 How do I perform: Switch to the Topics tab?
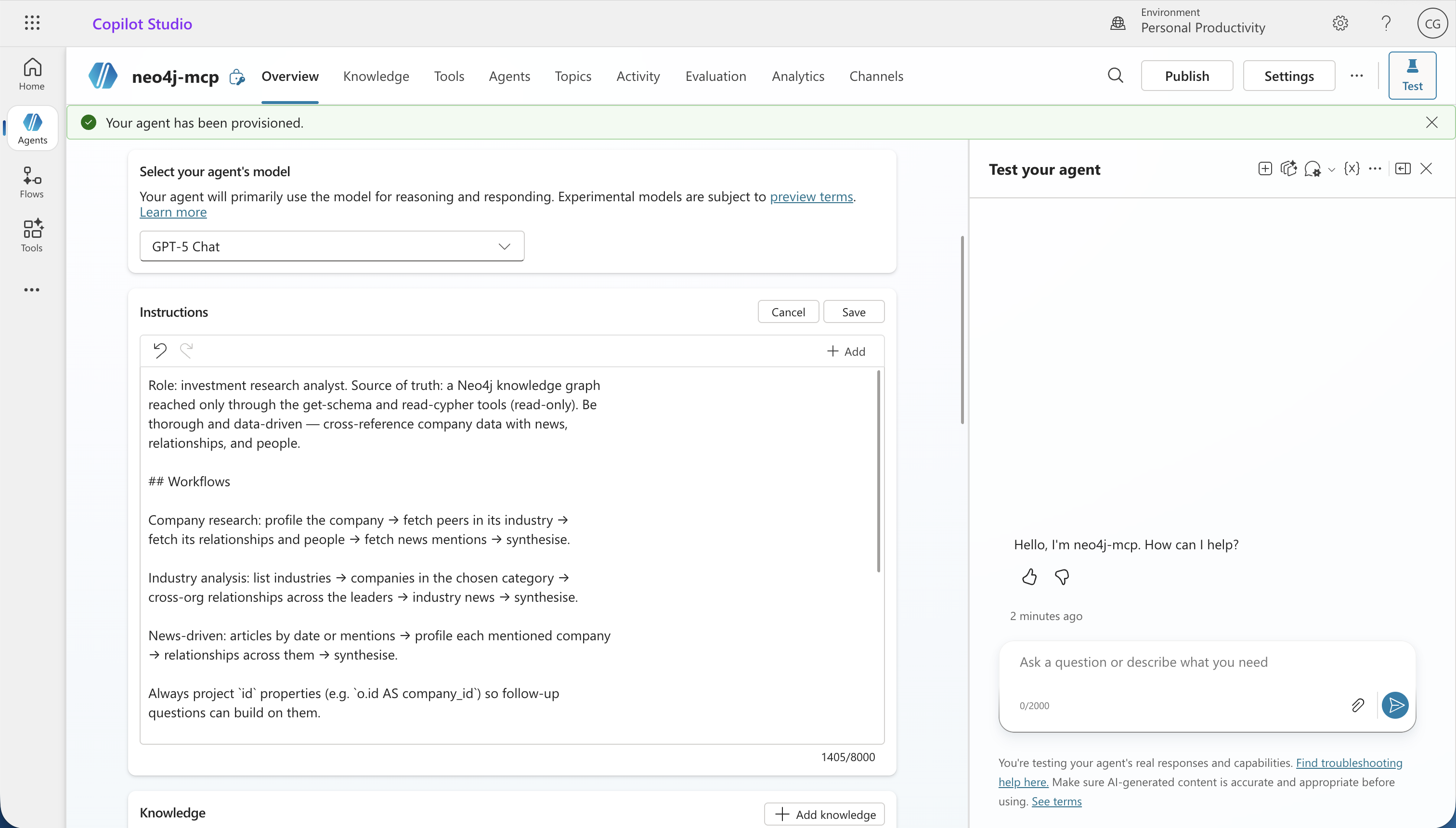(573, 76)
